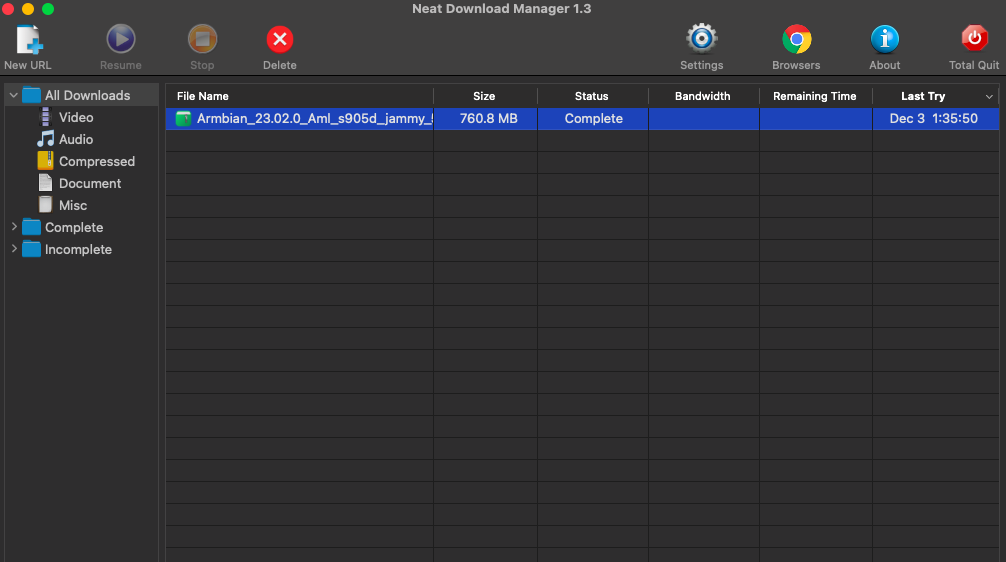This screenshot has width=1006, height=562.
Task: Click the red Delete icon
Action: click(280, 40)
